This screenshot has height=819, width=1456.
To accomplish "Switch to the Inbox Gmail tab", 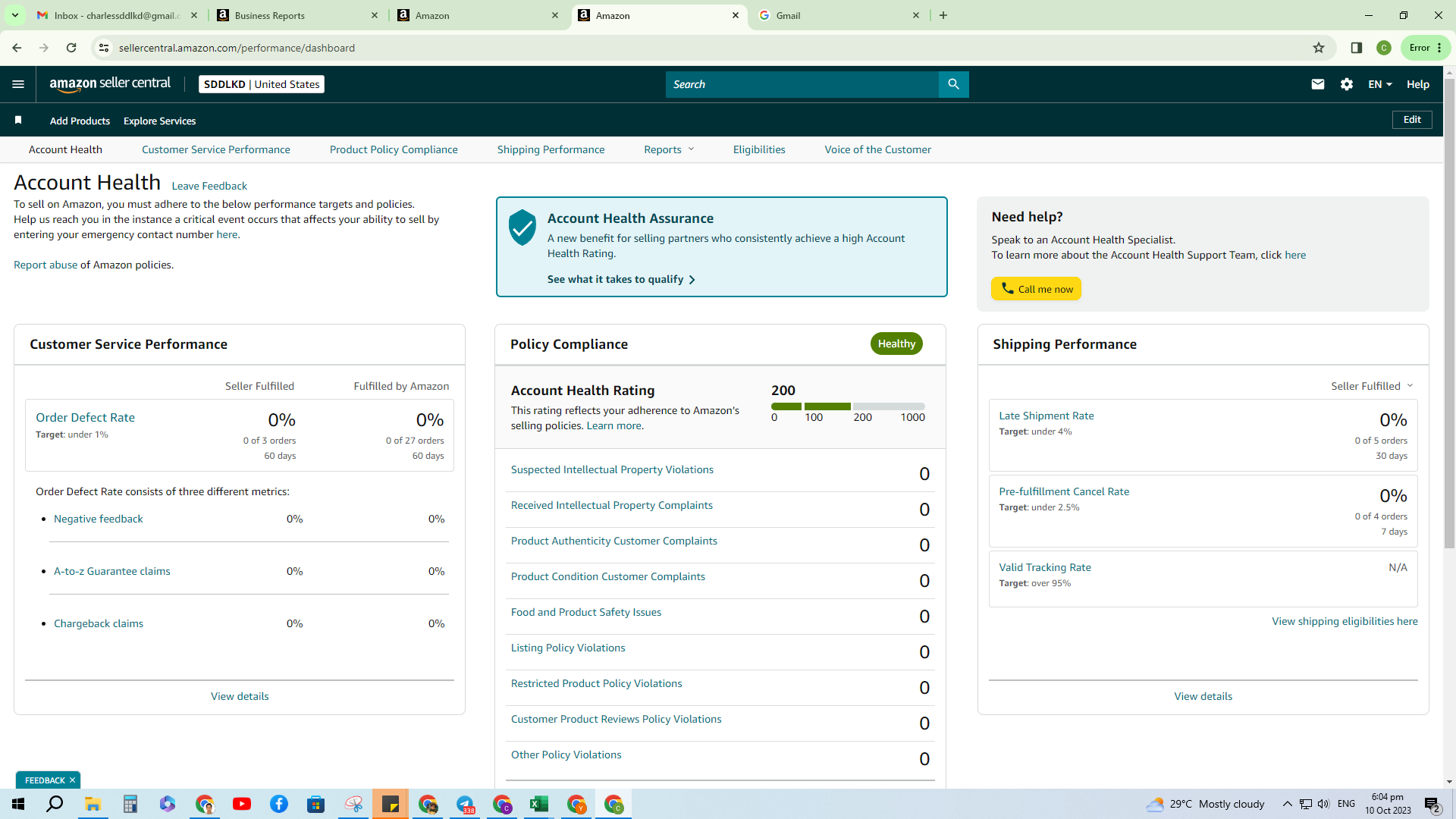I will (x=118, y=15).
